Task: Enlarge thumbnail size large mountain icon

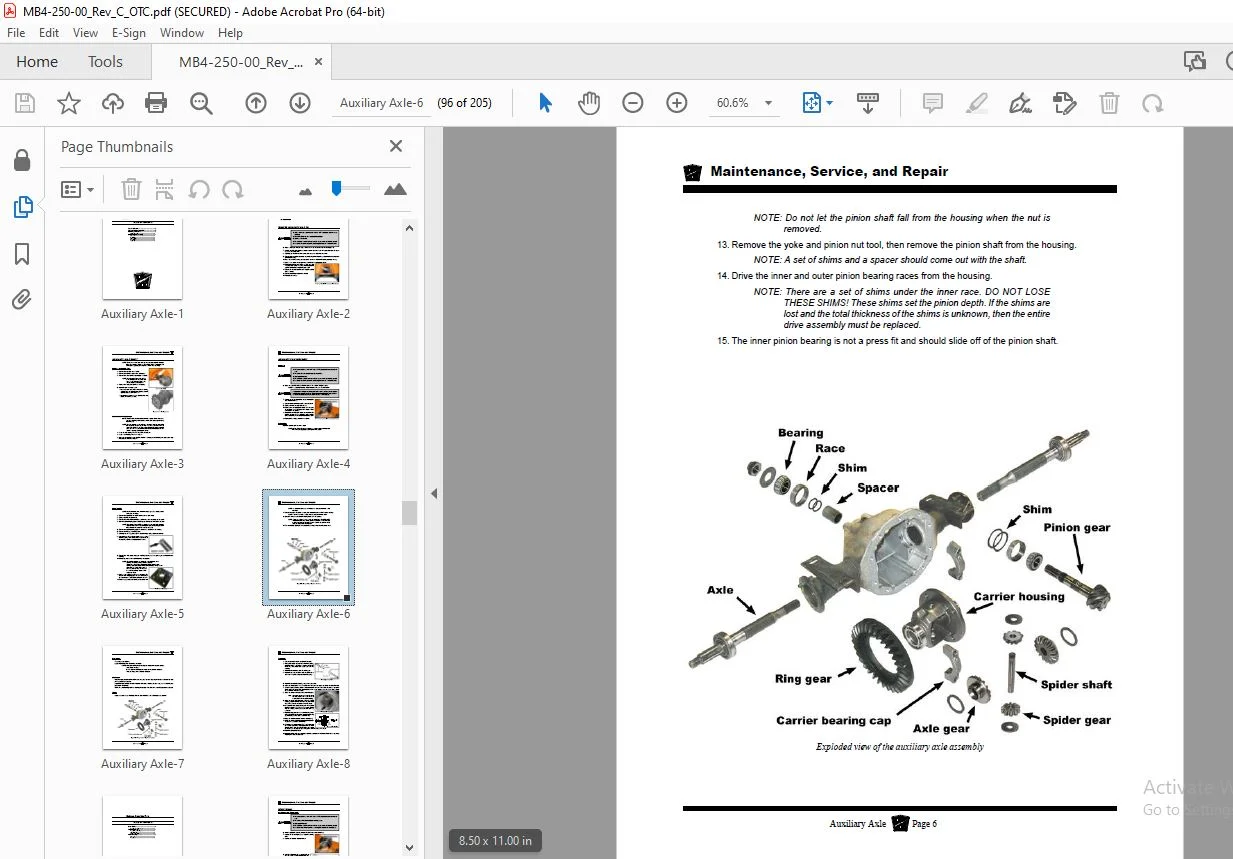Action: [x=395, y=189]
